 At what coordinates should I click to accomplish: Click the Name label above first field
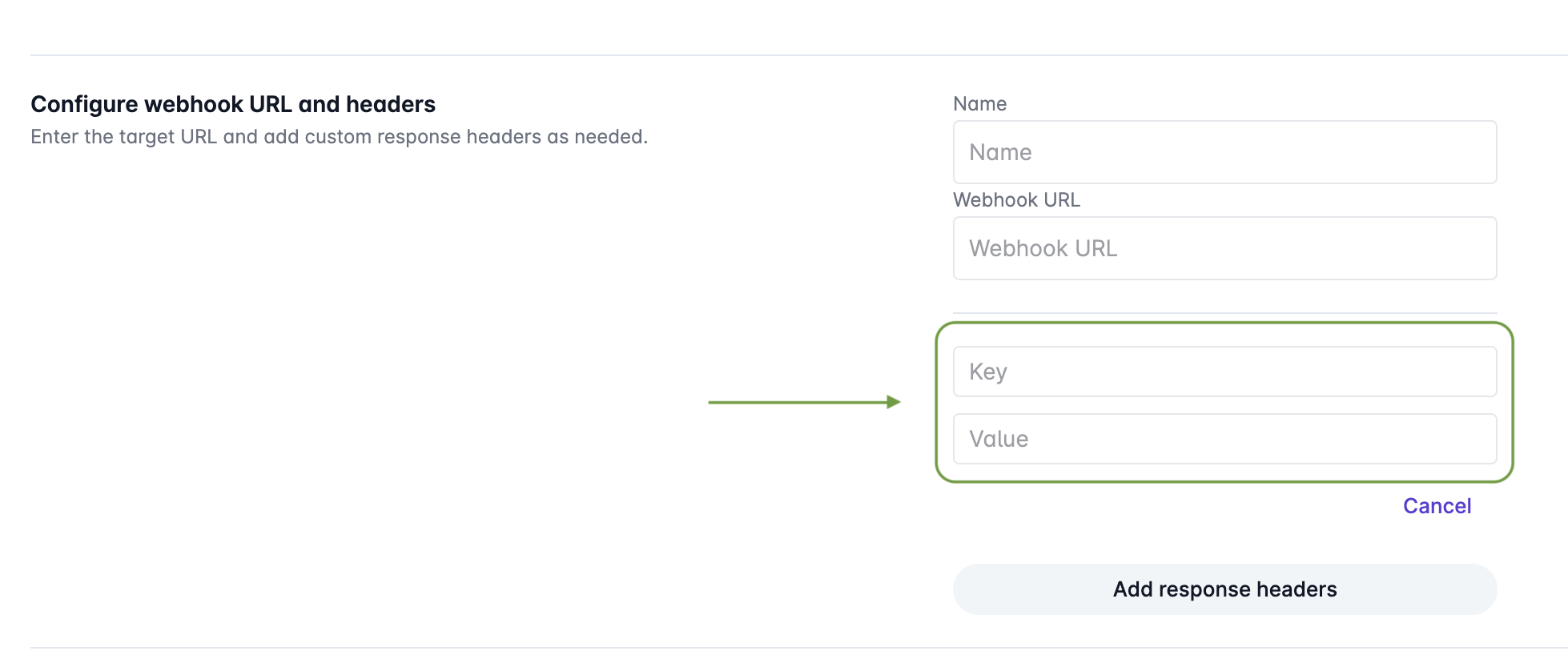tap(979, 104)
